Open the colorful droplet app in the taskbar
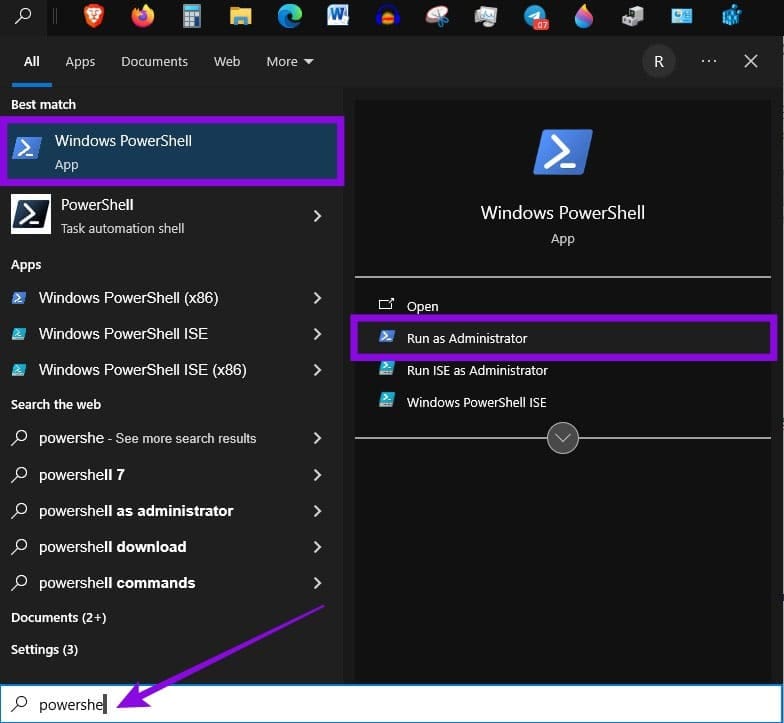This screenshot has height=723, width=784. [584, 16]
